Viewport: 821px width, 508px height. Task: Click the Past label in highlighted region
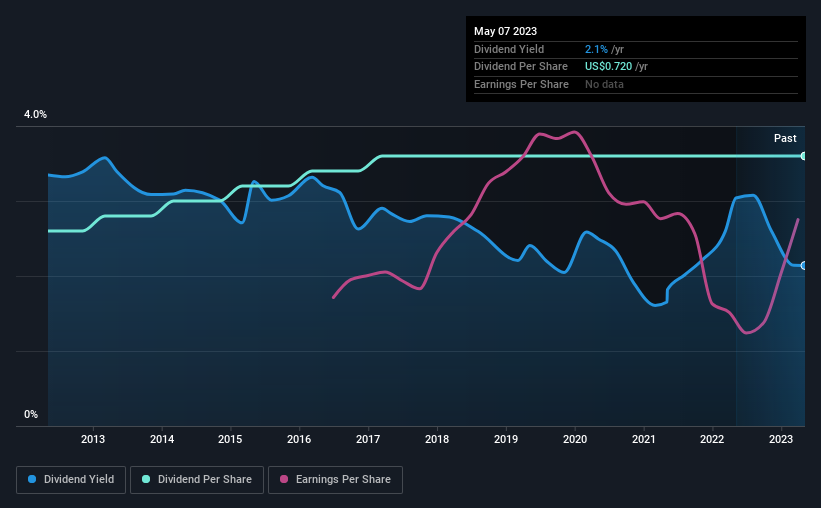785,138
